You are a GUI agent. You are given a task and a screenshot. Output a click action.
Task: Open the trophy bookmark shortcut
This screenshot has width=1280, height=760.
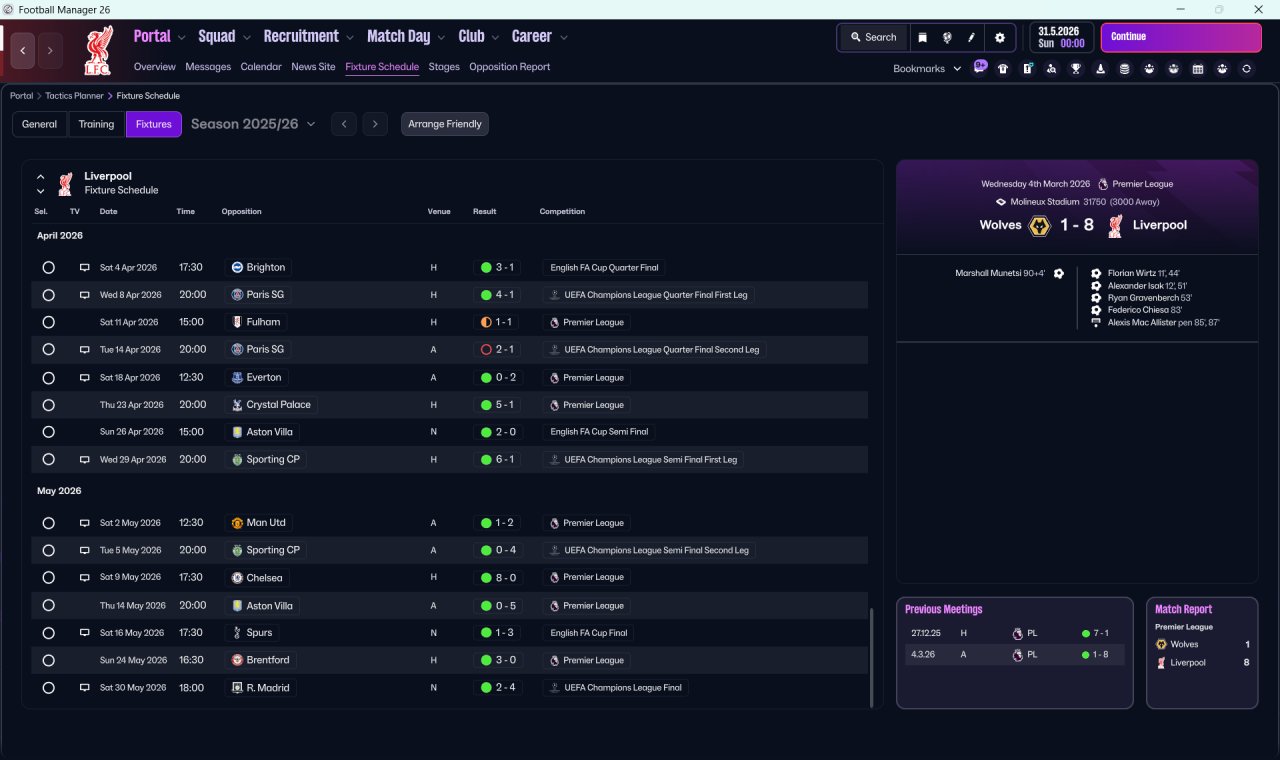(x=1076, y=69)
